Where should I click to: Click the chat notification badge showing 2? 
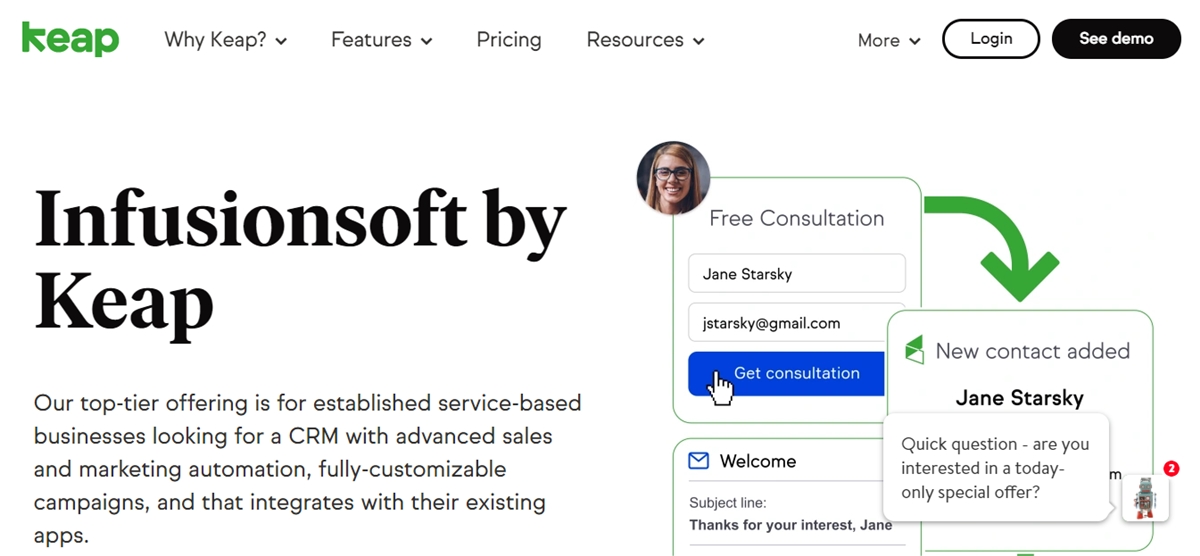pos(1171,468)
